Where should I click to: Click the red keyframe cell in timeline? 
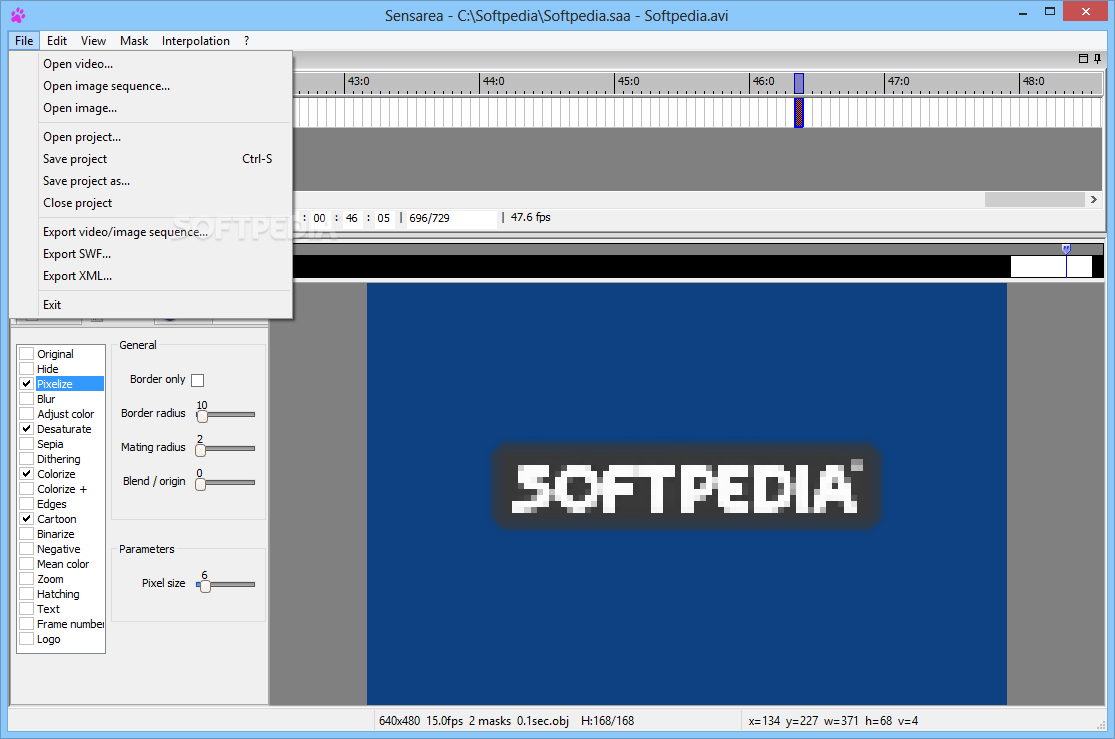(x=799, y=112)
